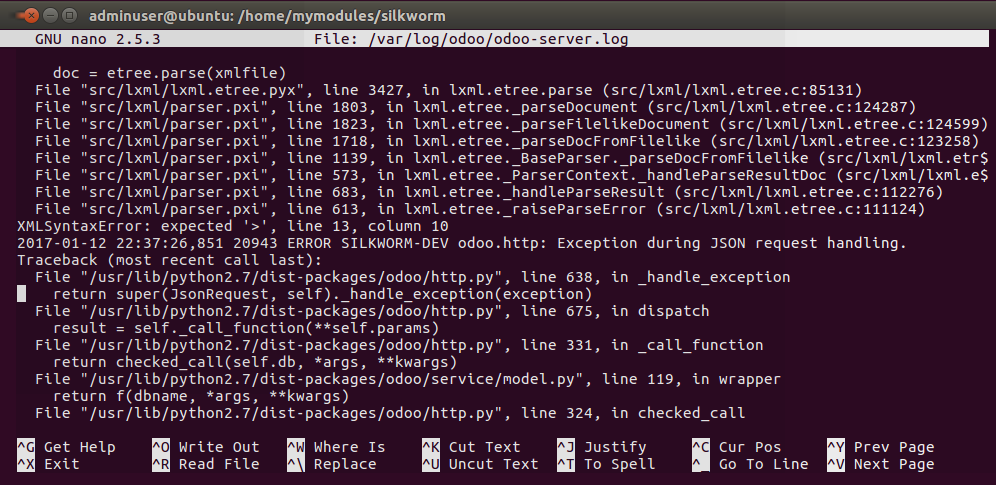The width and height of the screenshot is (996, 485).
Task: Click the line 638 in _handle_exception row
Action: 413,277
